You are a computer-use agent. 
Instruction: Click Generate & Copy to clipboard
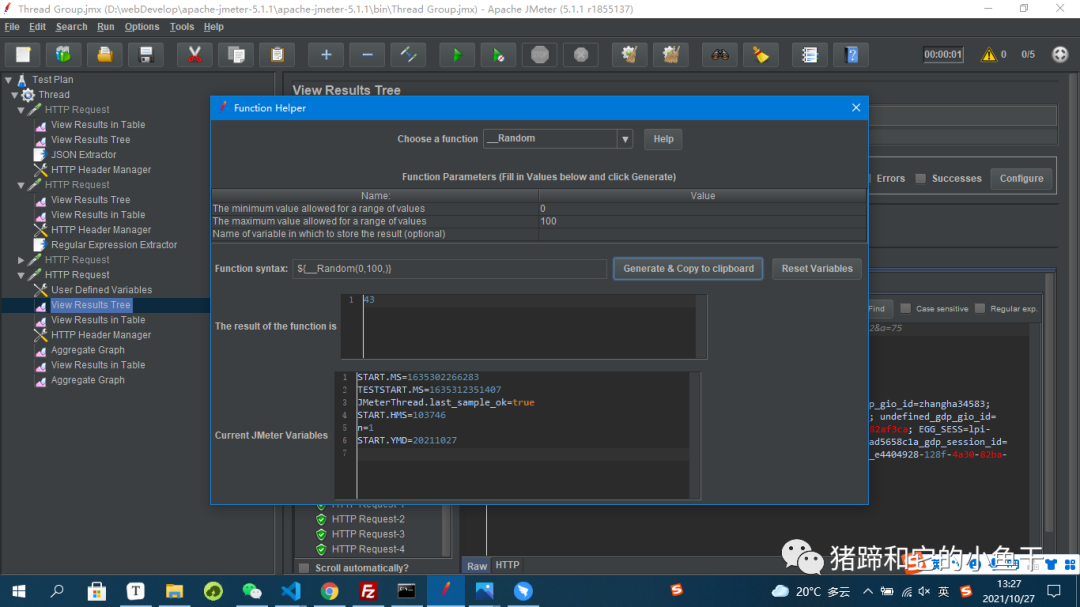688,269
